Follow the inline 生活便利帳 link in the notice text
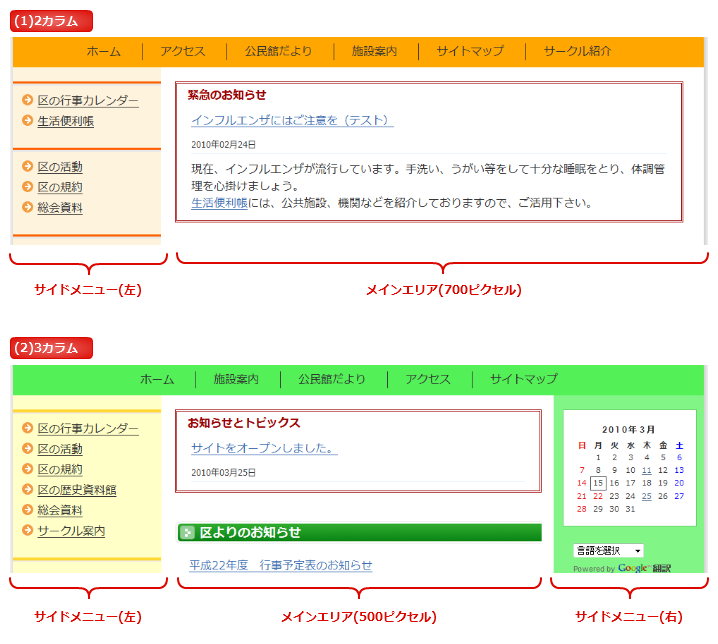Viewport: 718px width, 644px height. pos(219,203)
